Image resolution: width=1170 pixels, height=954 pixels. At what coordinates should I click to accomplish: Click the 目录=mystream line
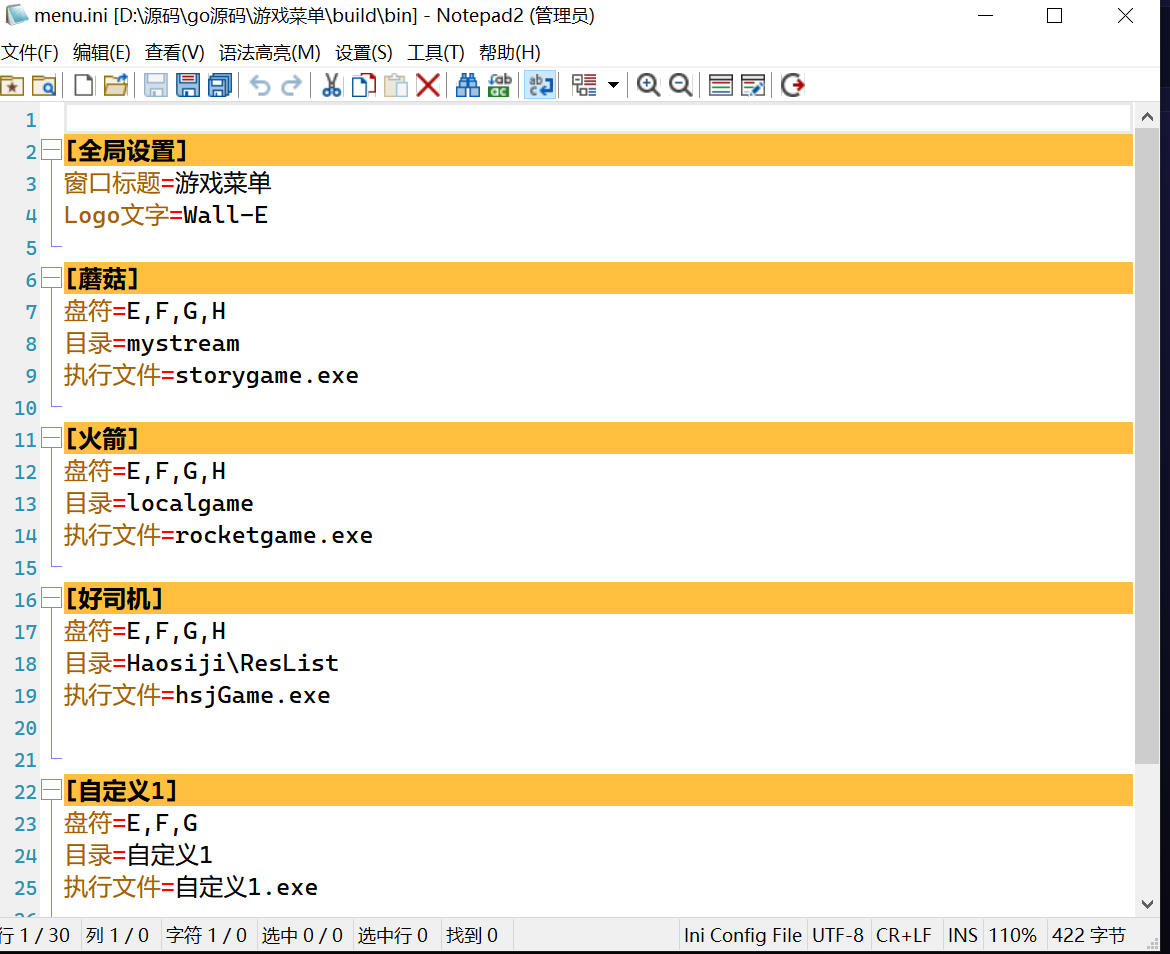coord(151,343)
